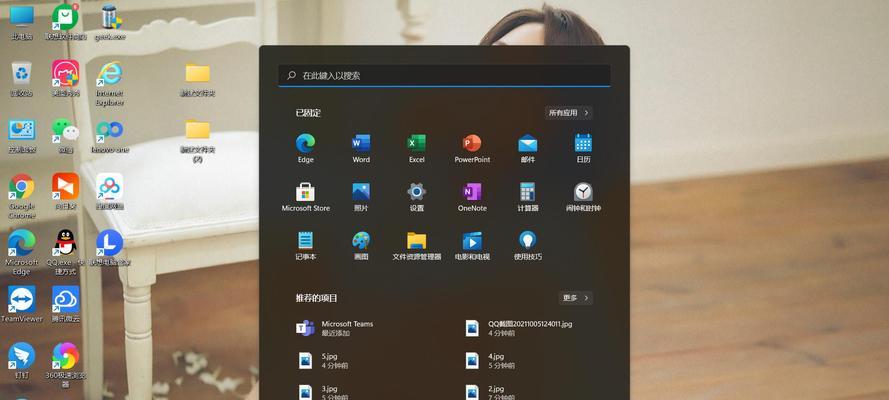
Task: Select the WeChat desktop shortcut
Action: pyautogui.click(x=66, y=135)
